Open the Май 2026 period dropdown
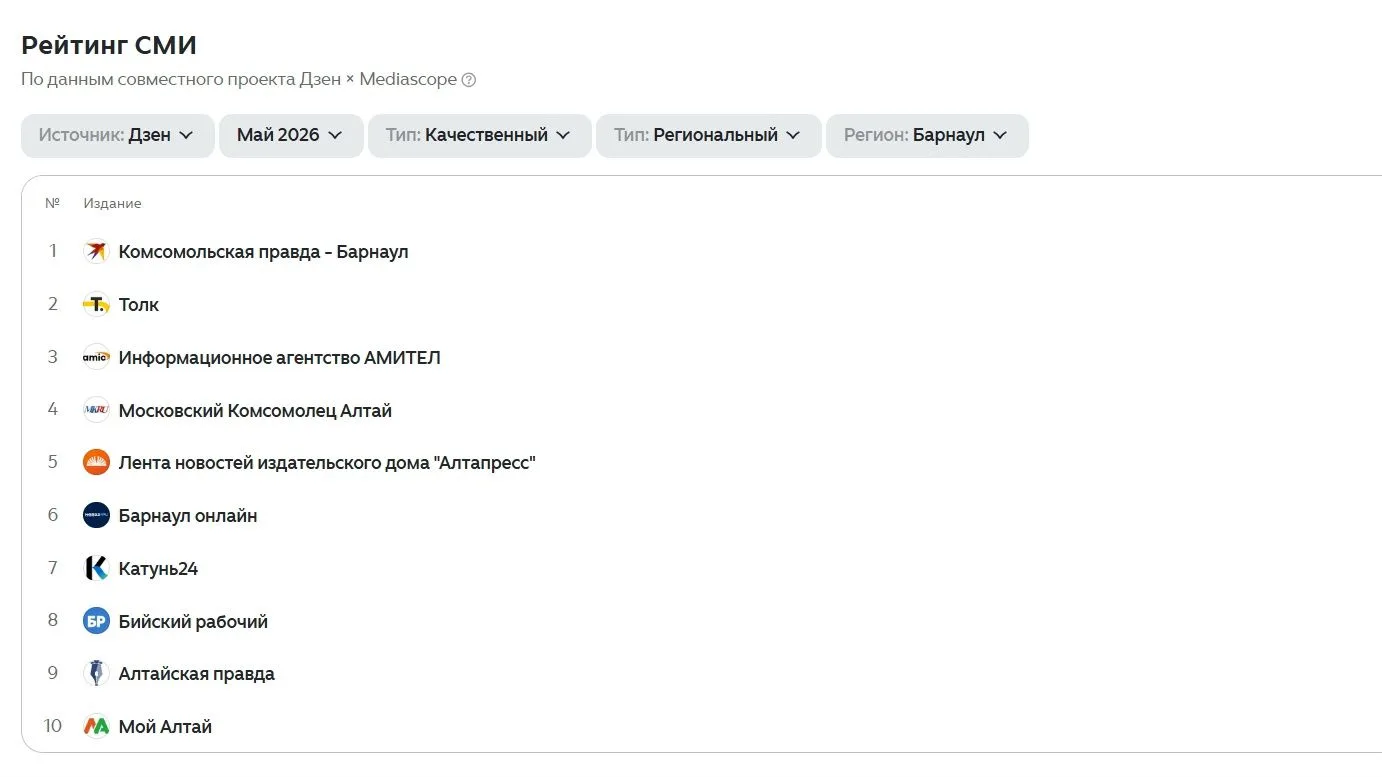This screenshot has width=1382, height=777. point(291,136)
